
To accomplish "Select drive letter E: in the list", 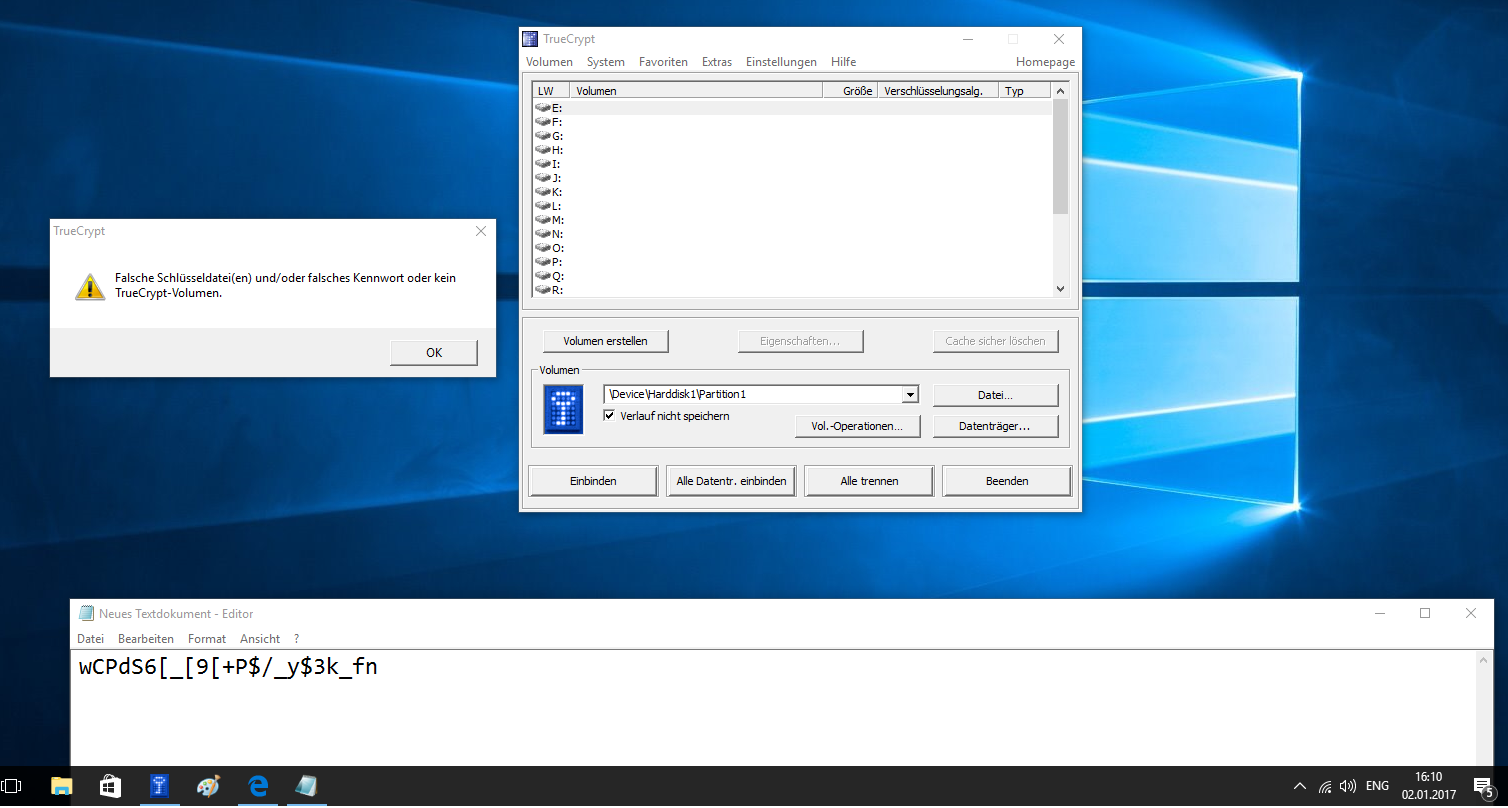I will coord(792,108).
